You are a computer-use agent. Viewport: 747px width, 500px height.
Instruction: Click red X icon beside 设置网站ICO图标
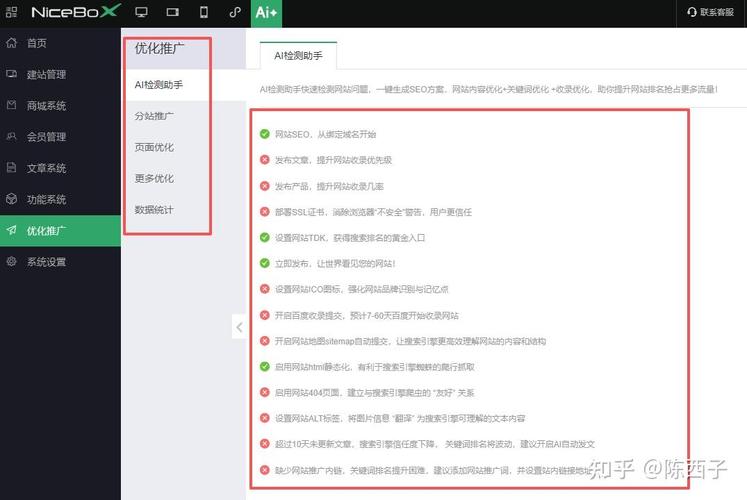click(x=265, y=289)
